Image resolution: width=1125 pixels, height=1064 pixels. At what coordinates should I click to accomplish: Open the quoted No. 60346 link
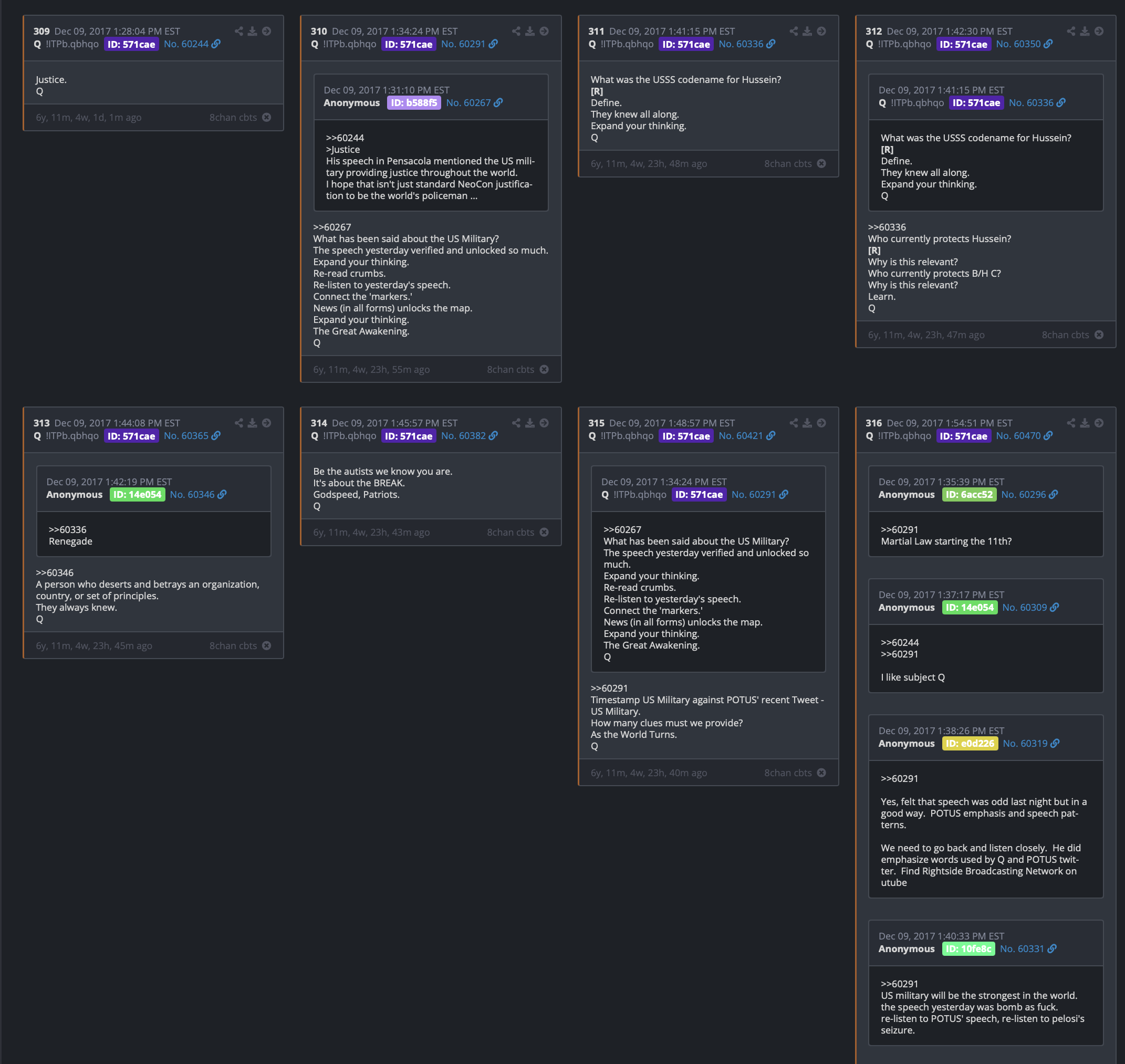pyautogui.click(x=198, y=495)
